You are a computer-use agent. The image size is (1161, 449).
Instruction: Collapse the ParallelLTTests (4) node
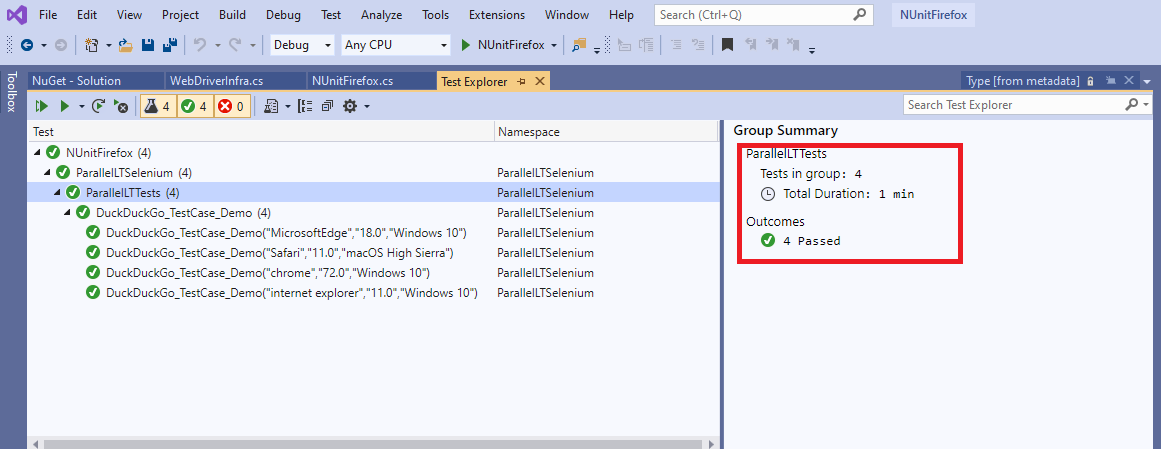click(x=58, y=193)
